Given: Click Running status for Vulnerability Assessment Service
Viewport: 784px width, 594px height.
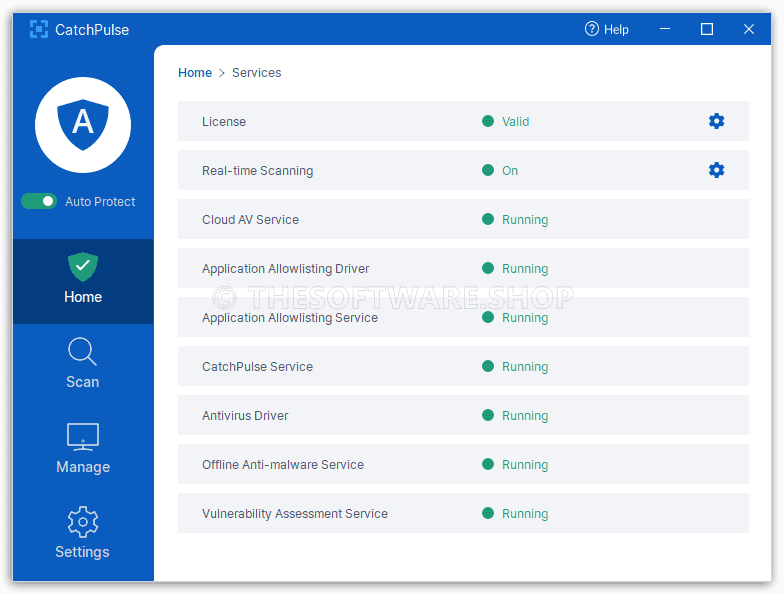Looking at the screenshot, I should tap(525, 514).
